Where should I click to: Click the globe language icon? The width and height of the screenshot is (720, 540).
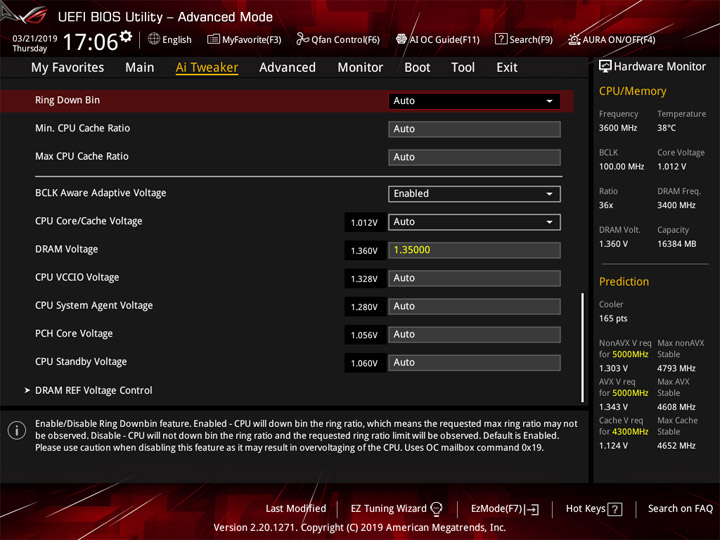pyautogui.click(x=154, y=39)
